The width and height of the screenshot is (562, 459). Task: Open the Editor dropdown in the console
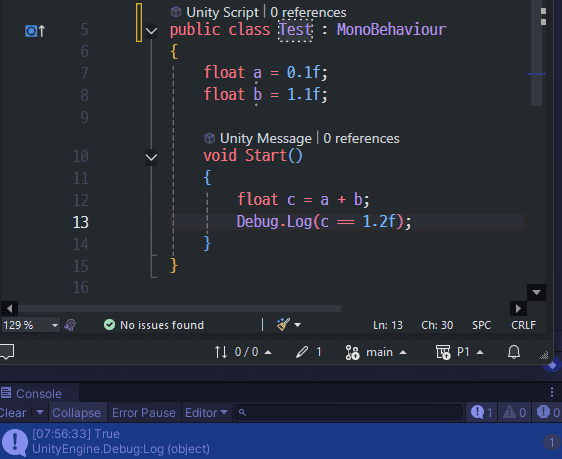click(206, 413)
